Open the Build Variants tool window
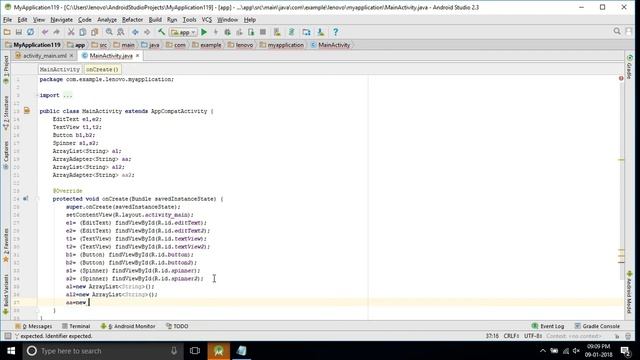Viewport: 640px width, 360px height. click(x=6, y=294)
